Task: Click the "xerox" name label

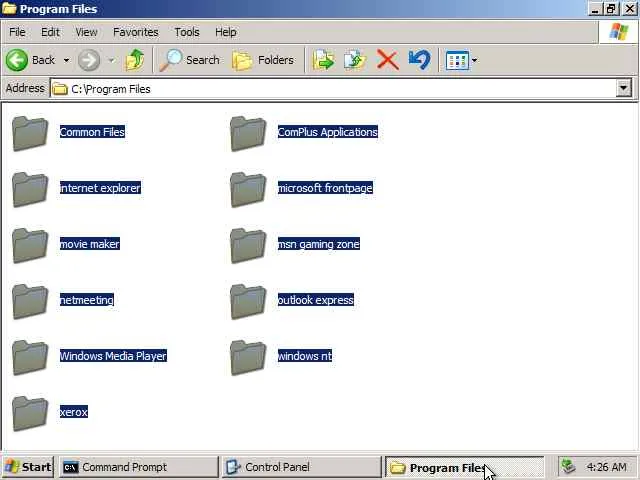Action: pyautogui.click(x=74, y=412)
